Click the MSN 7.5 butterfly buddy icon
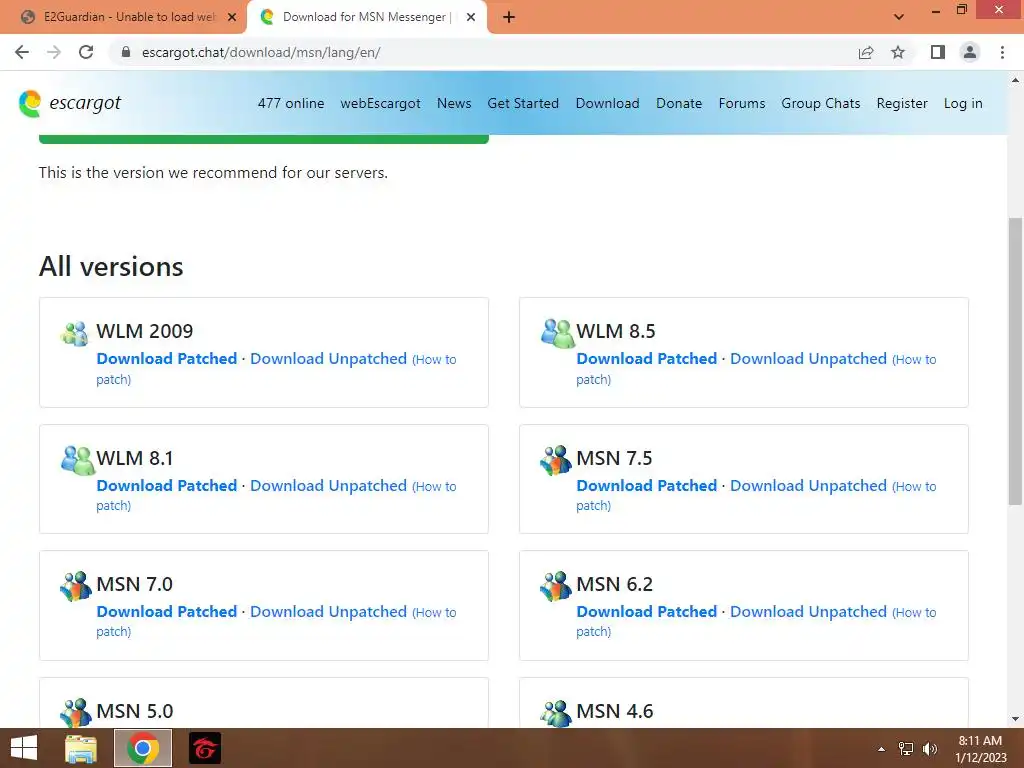Image resolution: width=1024 pixels, height=768 pixels. [x=556, y=460]
